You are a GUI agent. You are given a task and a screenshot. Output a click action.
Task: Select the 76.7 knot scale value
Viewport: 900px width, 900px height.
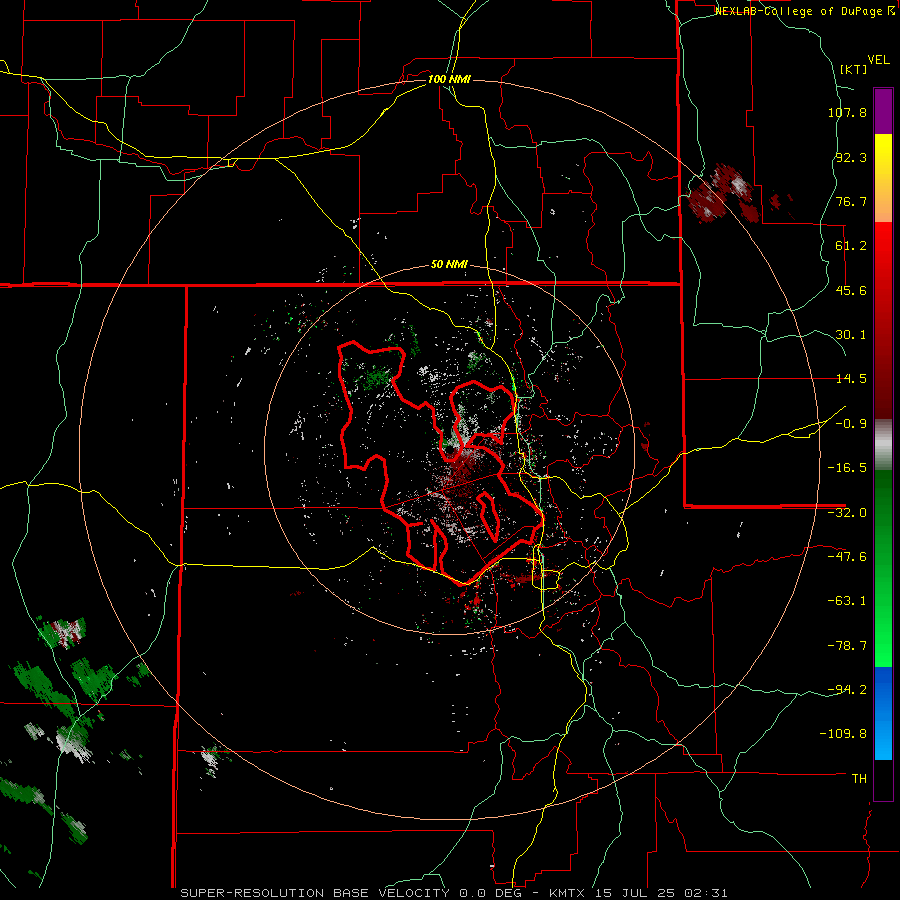[851, 201]
